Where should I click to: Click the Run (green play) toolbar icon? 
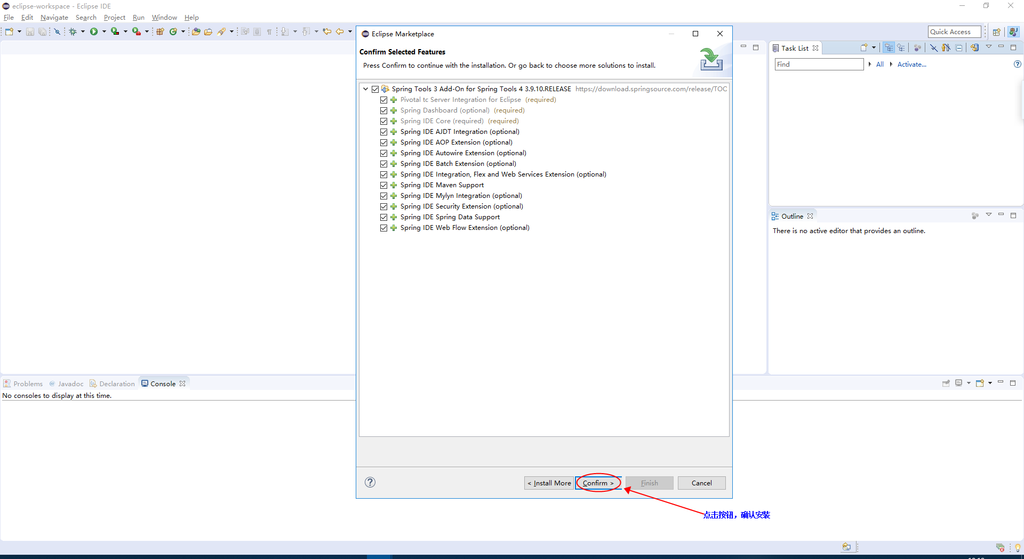click(x=93, y=32)
